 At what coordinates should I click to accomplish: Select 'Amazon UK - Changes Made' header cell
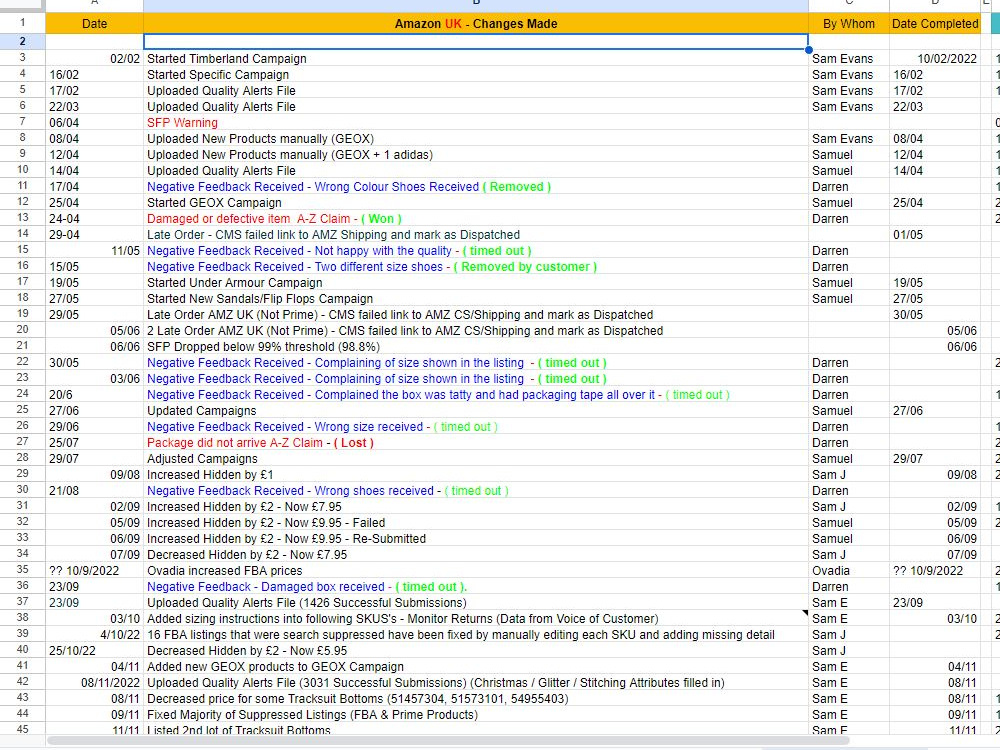476,24
